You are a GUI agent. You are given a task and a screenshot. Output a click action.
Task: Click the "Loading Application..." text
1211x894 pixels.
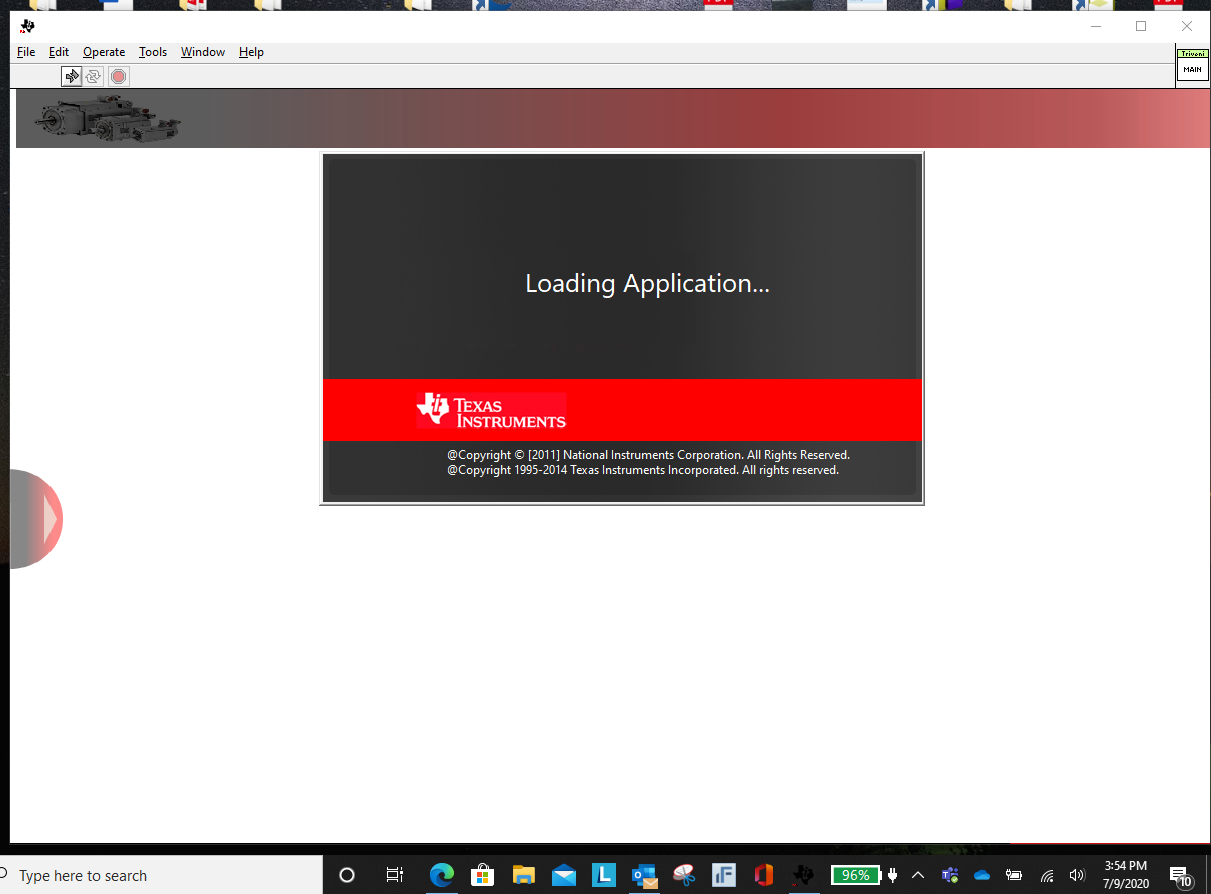(647, 284)
